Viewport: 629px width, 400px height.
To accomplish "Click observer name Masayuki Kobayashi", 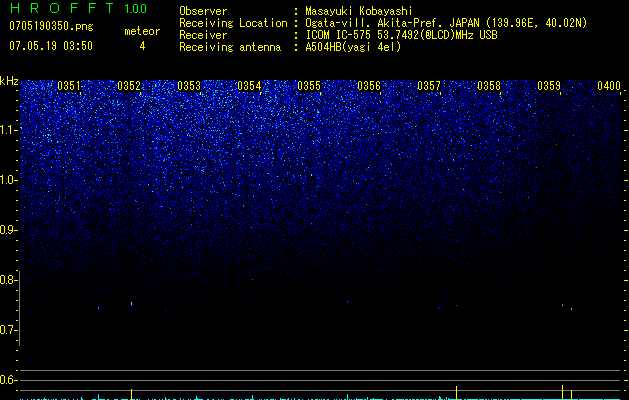I will [x=359, y=11].
